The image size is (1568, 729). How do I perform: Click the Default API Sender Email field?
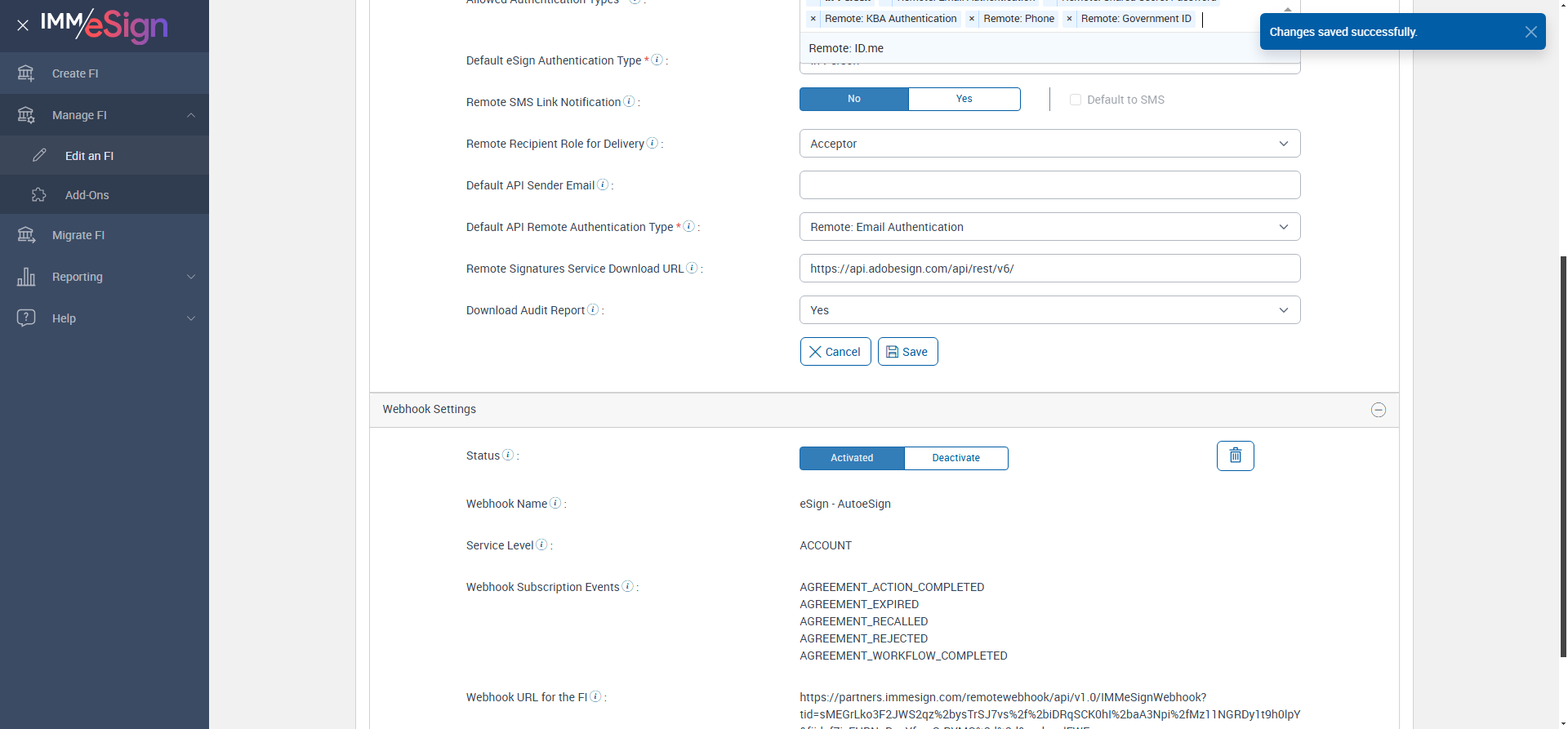(1049, 185)
